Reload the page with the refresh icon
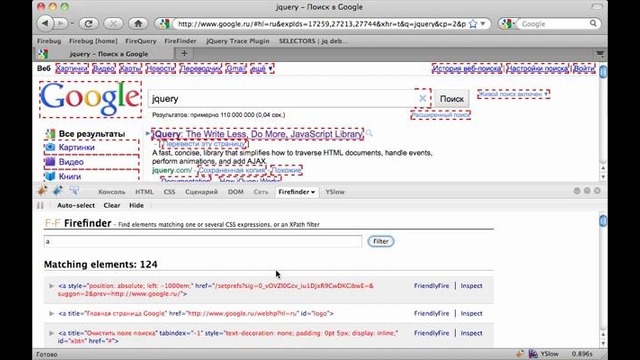The width and height of the screenshot is (640, 360). pos(88,24)
